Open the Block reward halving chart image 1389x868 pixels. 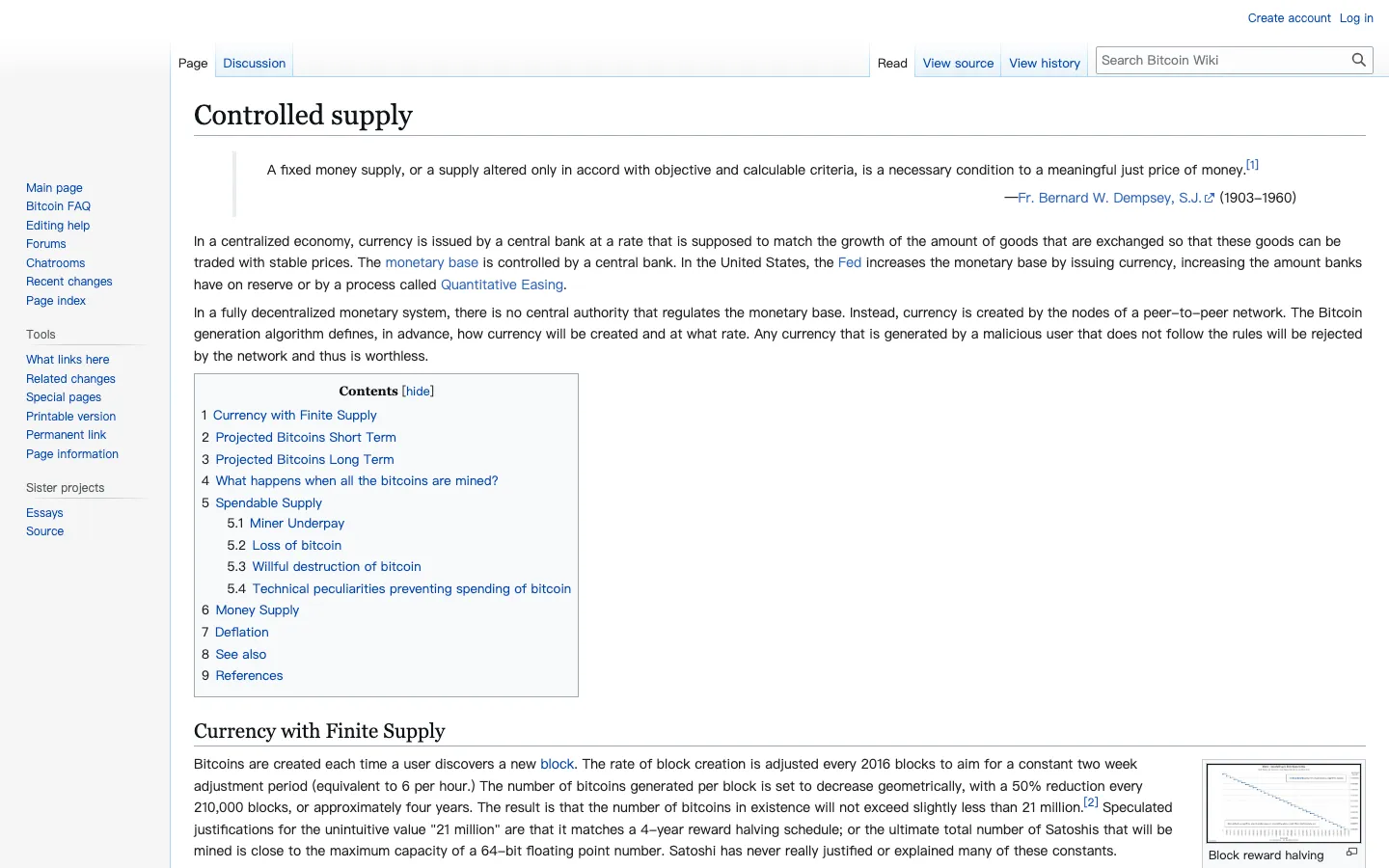click(x=1284, y=803)
